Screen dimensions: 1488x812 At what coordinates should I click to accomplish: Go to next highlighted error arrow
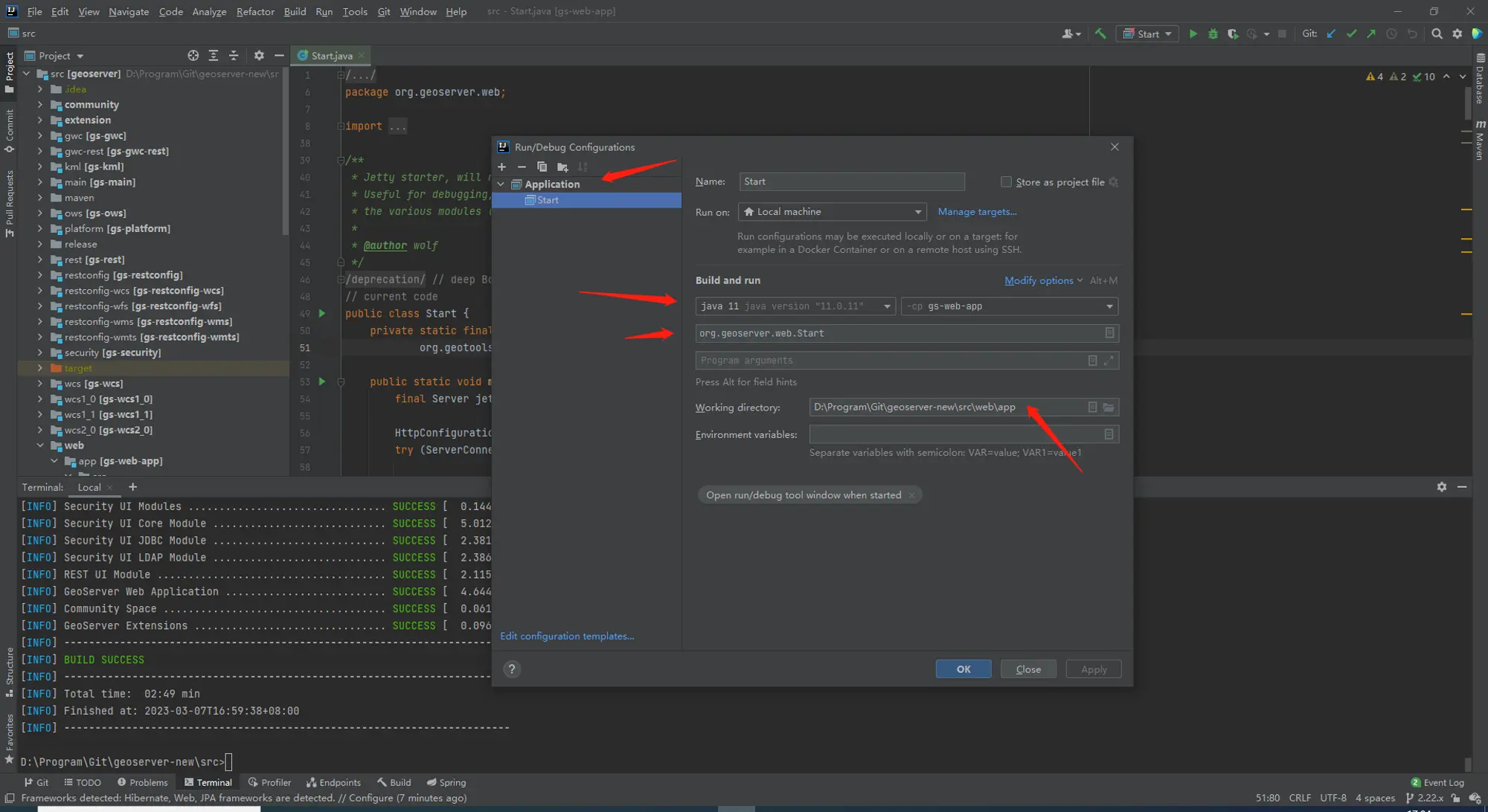pyautogui.click(x=1463, y=77)
